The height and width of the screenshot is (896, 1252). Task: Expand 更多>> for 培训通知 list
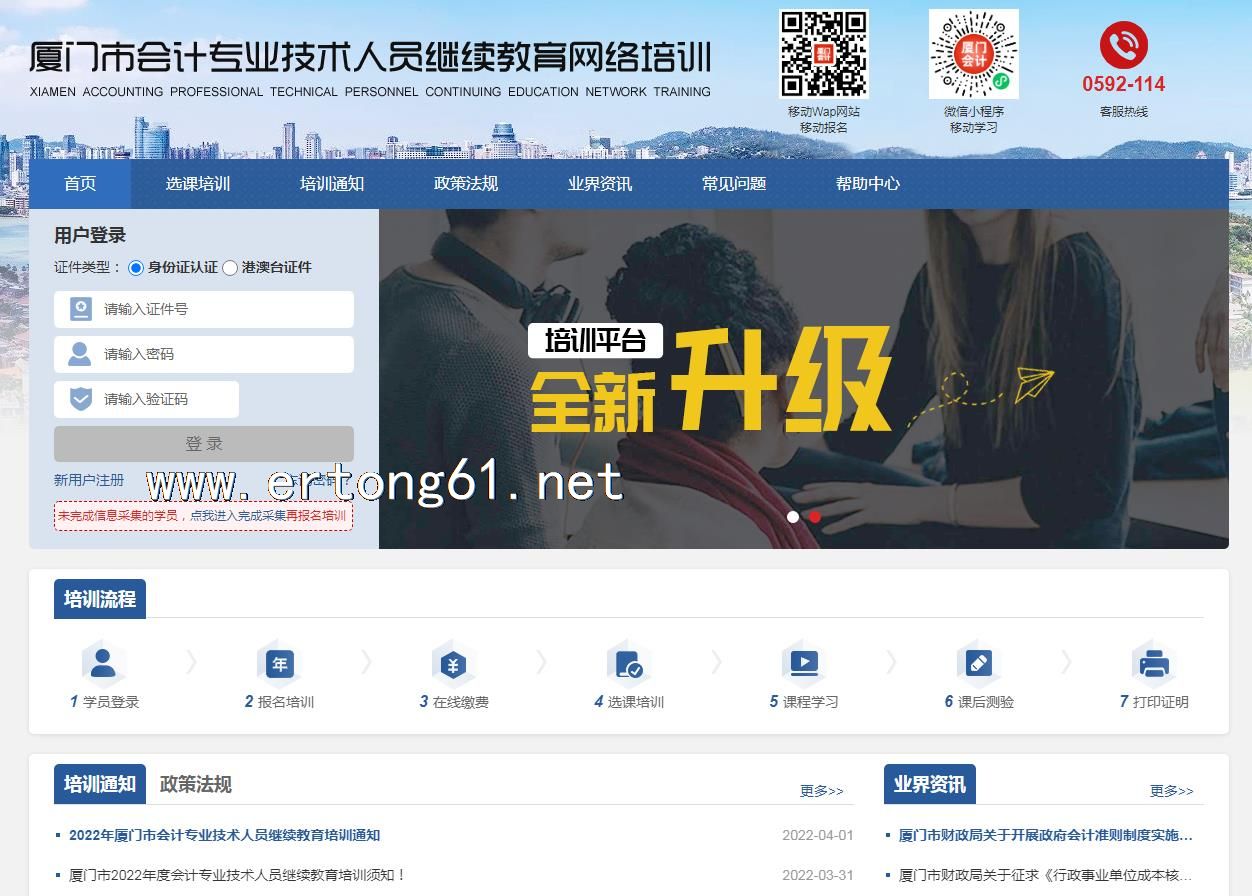[x=821, y=791]
